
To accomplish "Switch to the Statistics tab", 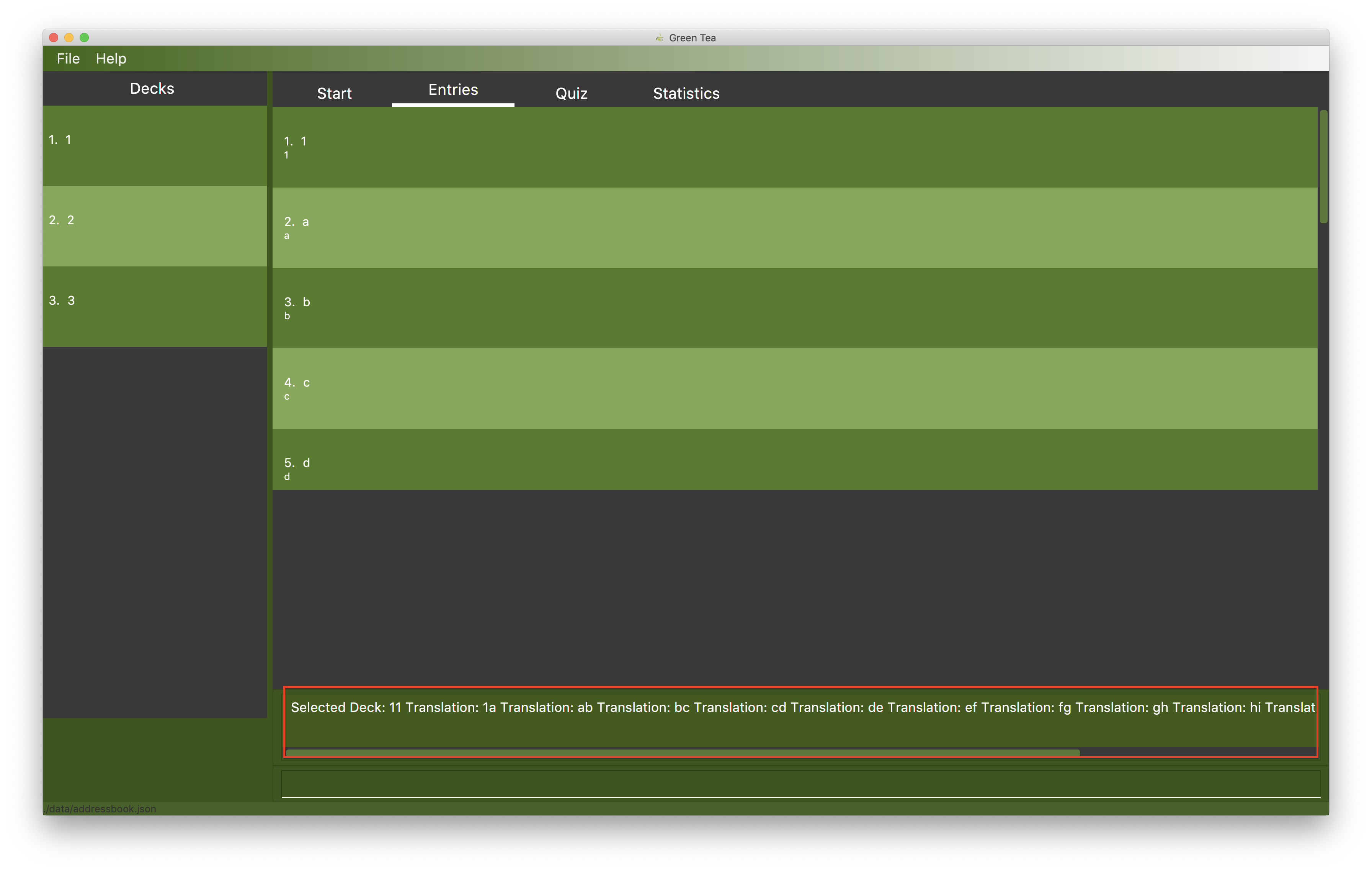I will (x=686, y=93).
